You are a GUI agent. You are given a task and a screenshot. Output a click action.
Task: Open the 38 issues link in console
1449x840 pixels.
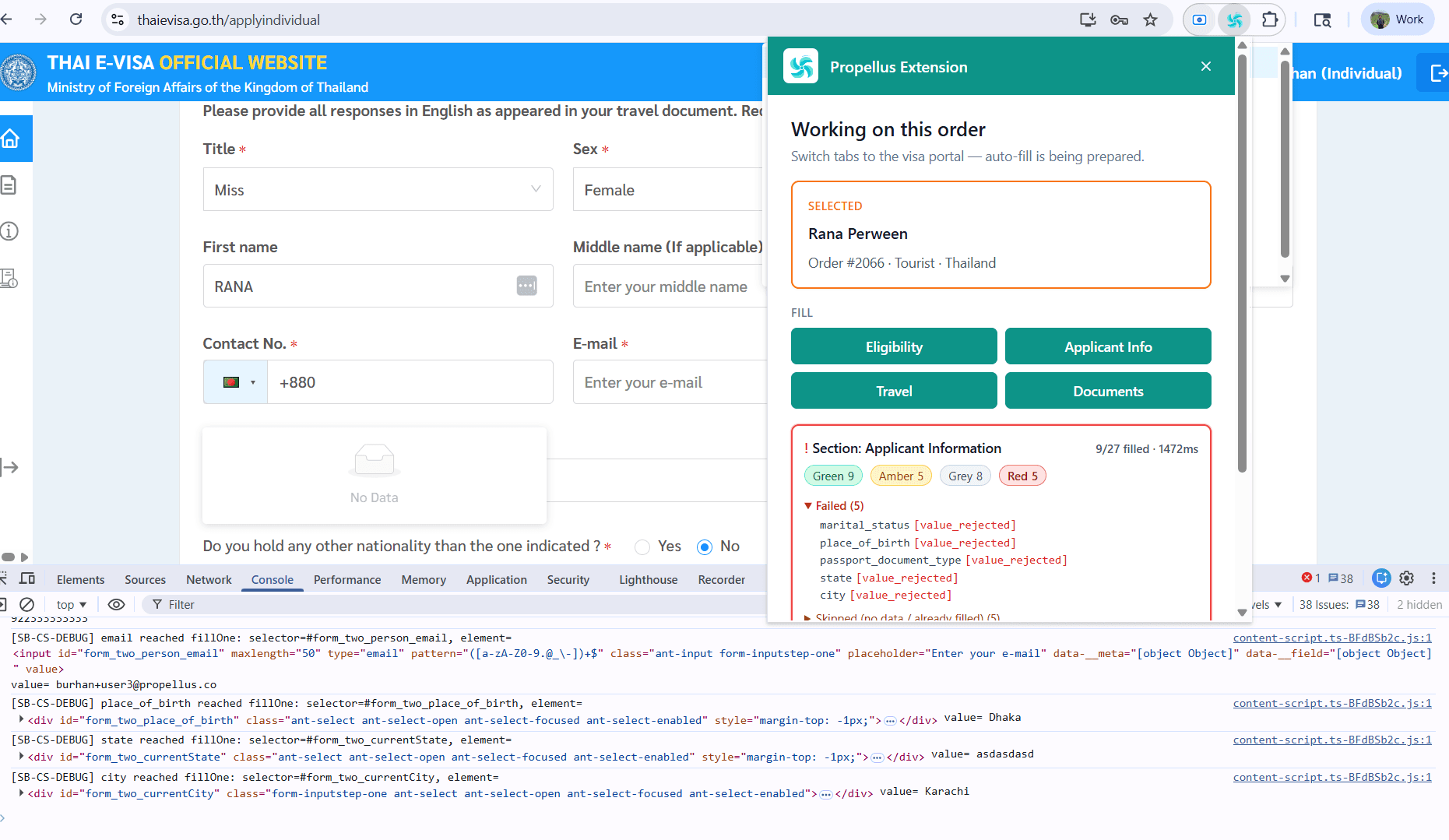pos(1339,604)
